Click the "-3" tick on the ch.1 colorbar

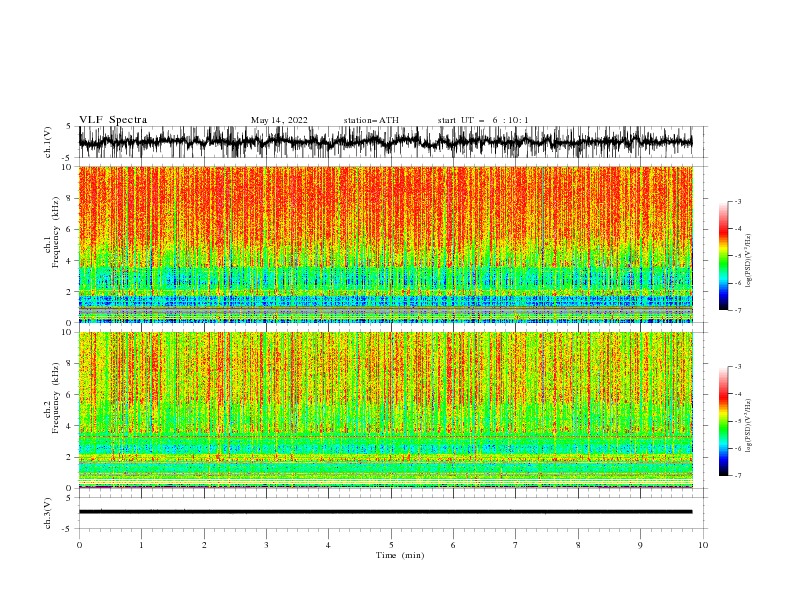click(737, 201)
